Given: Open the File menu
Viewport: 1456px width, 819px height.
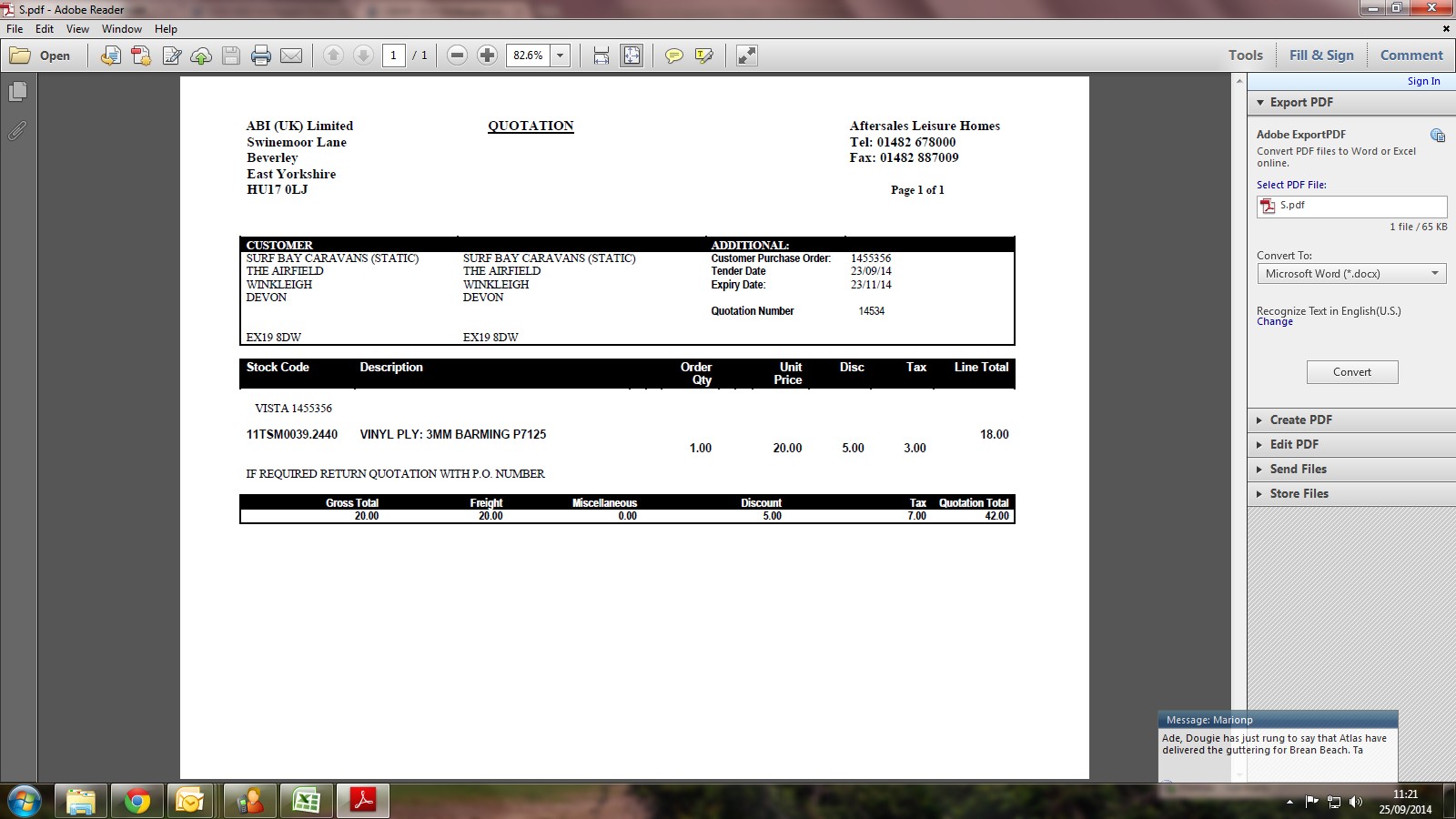Looking at the screenshot, I should click(x=15, y=29).
